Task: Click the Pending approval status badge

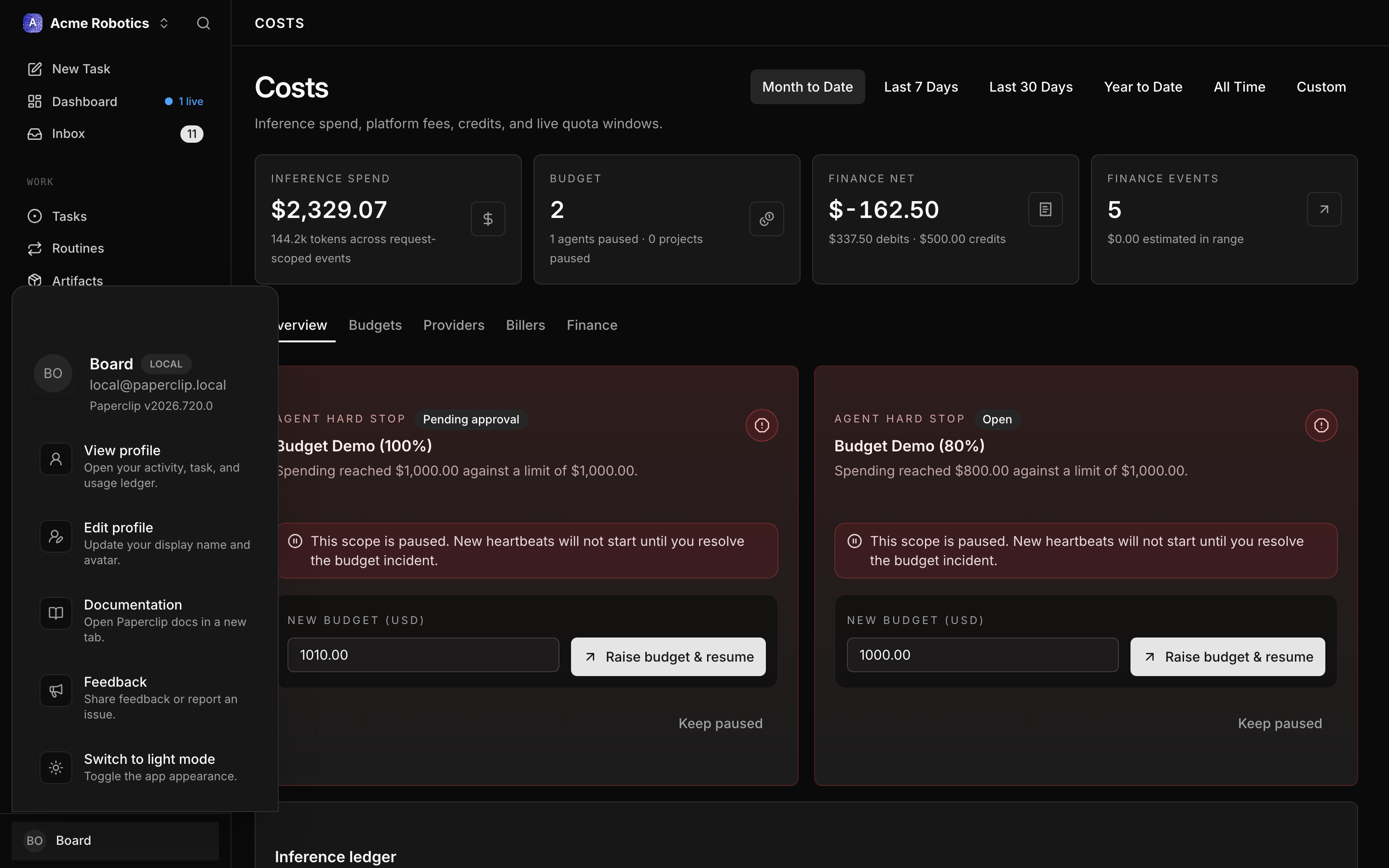Action: 471,420
